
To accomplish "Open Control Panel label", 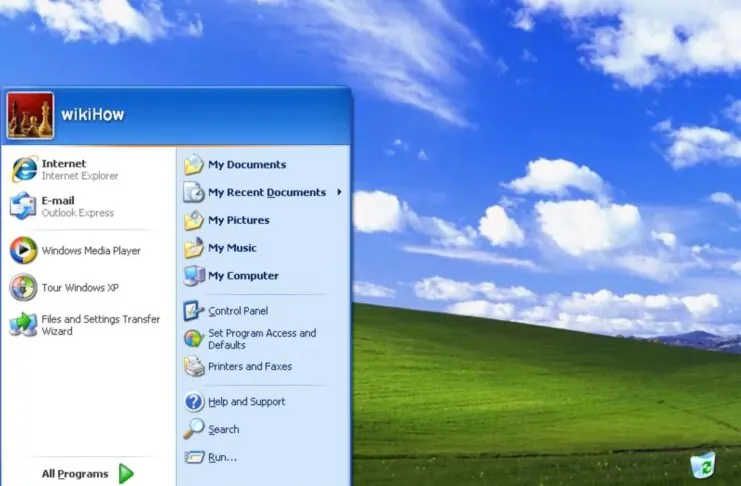I will click(x=238, y=311).
